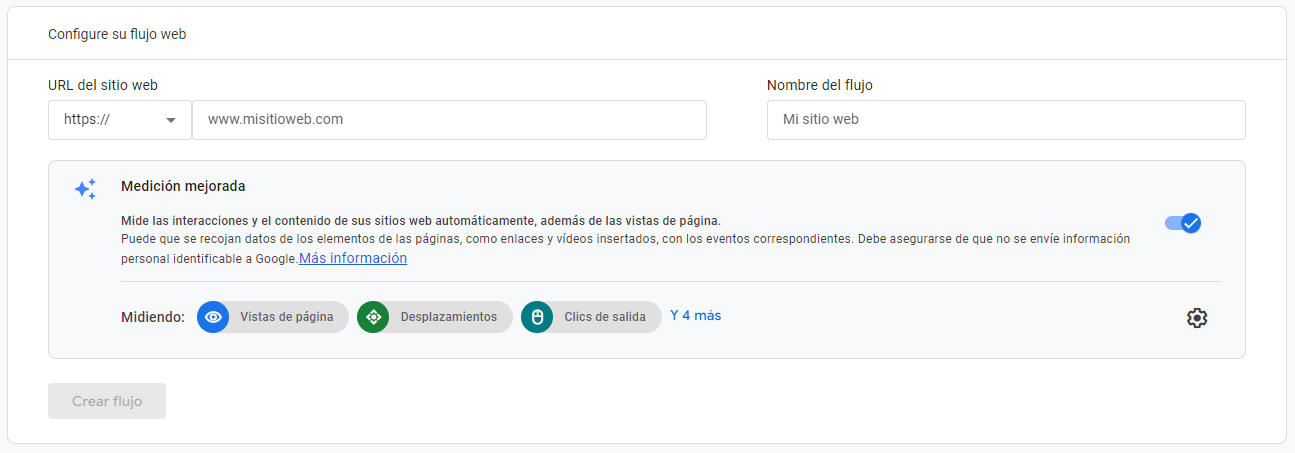Click the Nombre del flujo label
This screenshot has width=1295, height=453.
[820, 85]
